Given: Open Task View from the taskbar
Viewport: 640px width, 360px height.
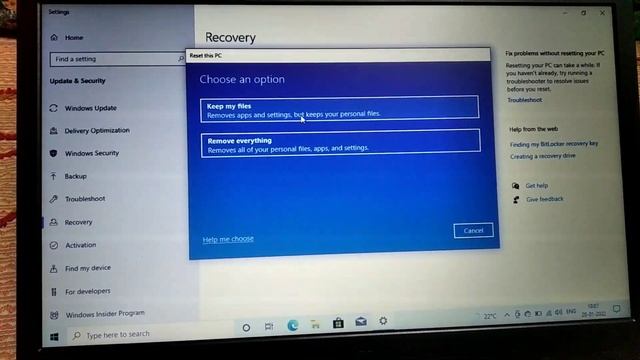Looking at the screenshot, I should pyautogui.click(x=269, y=327).
